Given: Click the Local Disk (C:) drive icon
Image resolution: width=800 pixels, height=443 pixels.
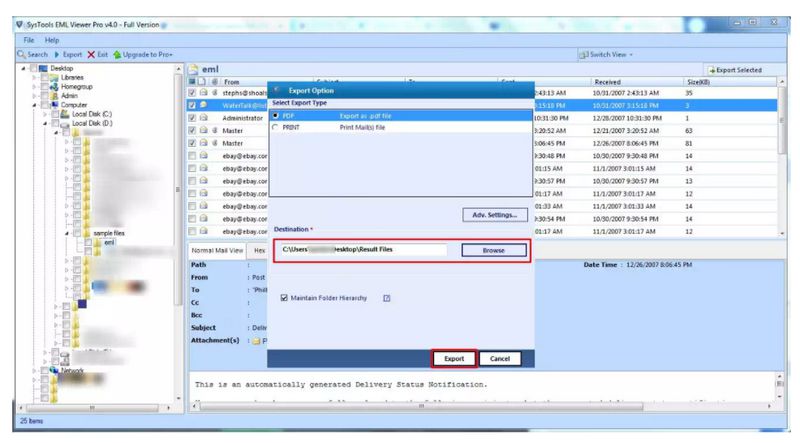Looking at the screenshot, I should (x=66, y=114).
